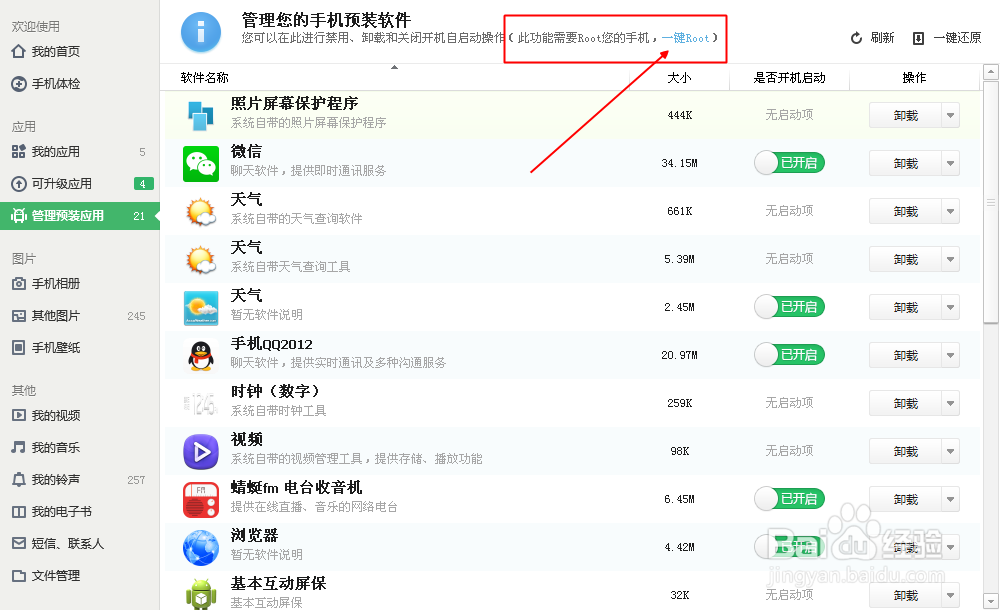This screenshot has width=1000, height=610.
Task: Click the 基本互动屏保 android icon
Action: pos(201,593)
